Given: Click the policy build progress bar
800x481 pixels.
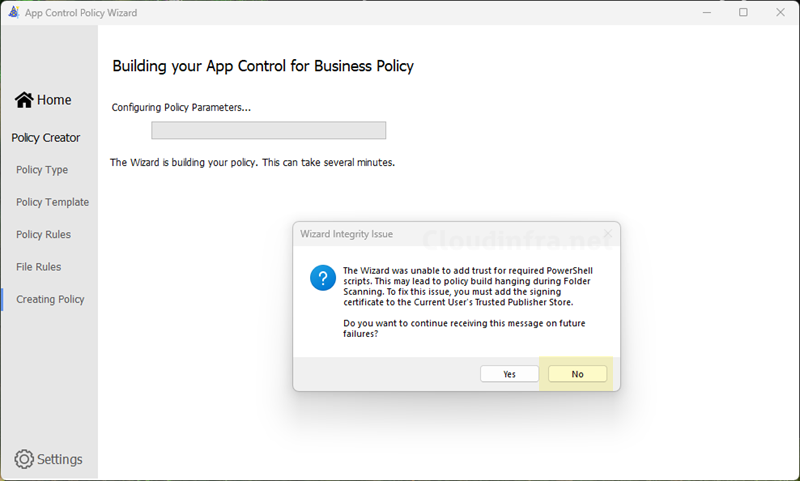Looking at the screenshot, I should click(268, 130).
